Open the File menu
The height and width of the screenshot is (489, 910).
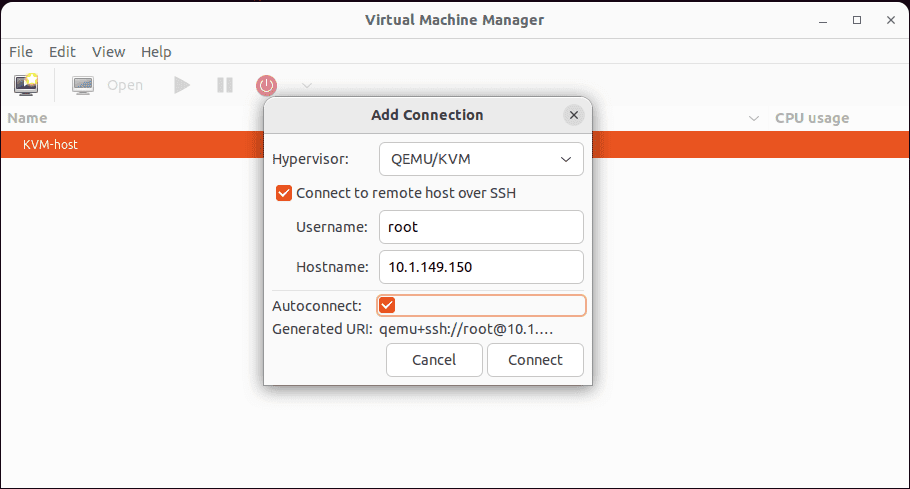(21, 52)
